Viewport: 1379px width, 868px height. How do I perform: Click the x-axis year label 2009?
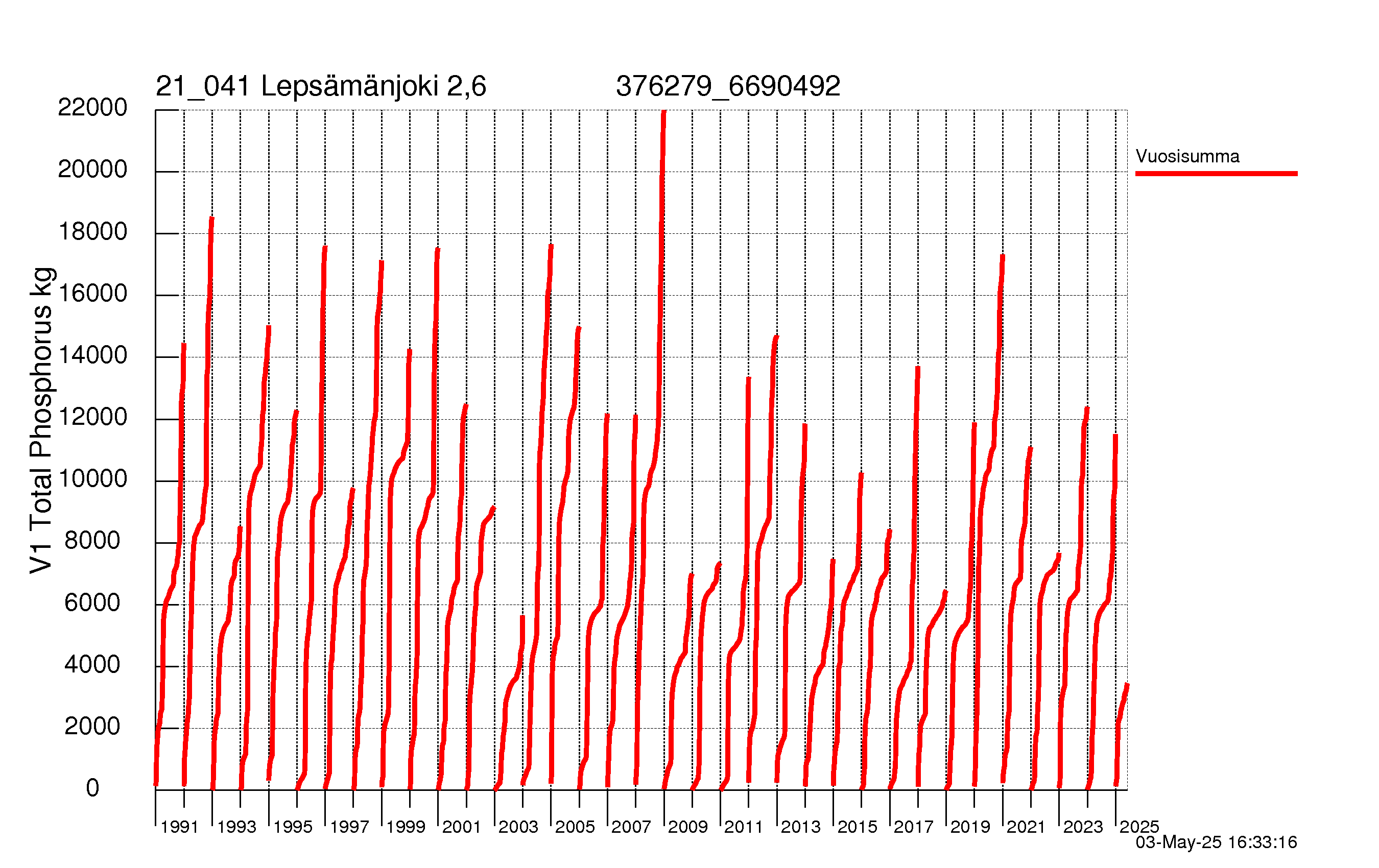pos(688,827)
